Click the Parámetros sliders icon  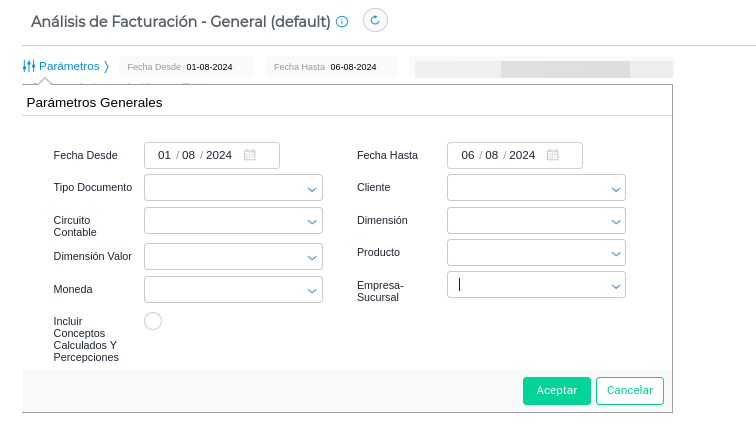click(29, 66)
